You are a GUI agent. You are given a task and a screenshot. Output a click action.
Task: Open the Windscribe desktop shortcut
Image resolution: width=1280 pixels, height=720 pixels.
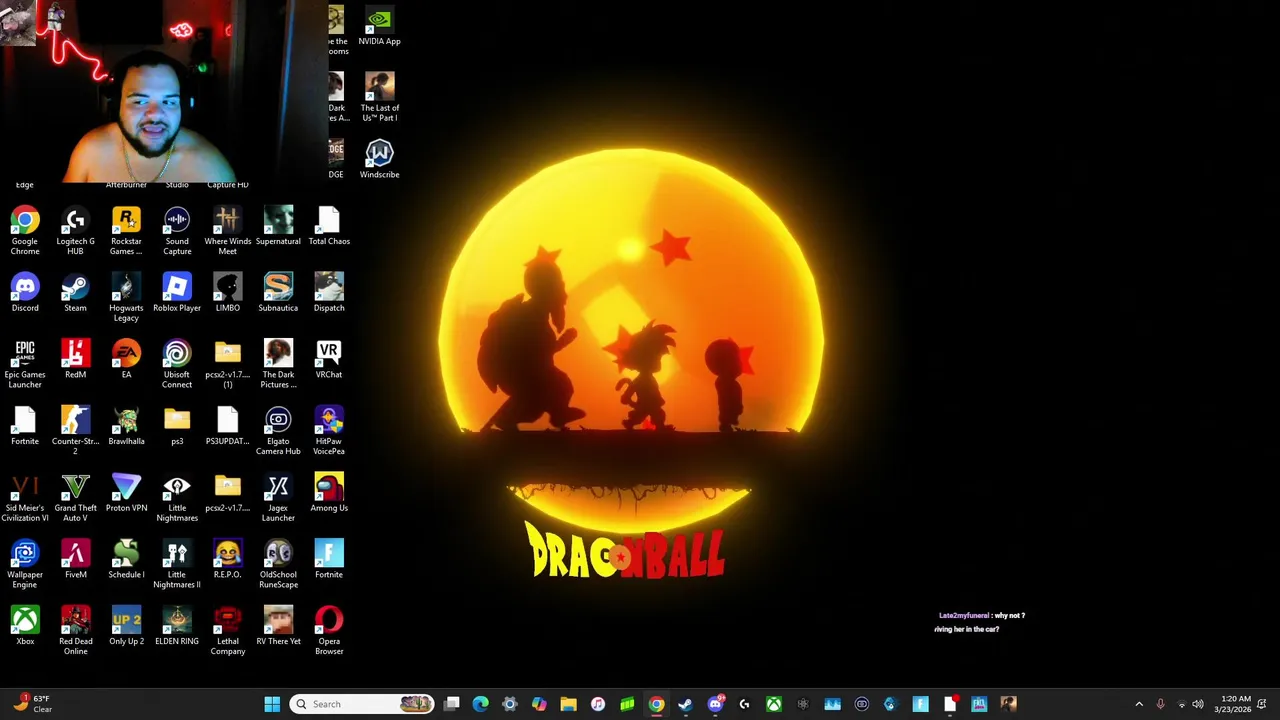point(379,160)
